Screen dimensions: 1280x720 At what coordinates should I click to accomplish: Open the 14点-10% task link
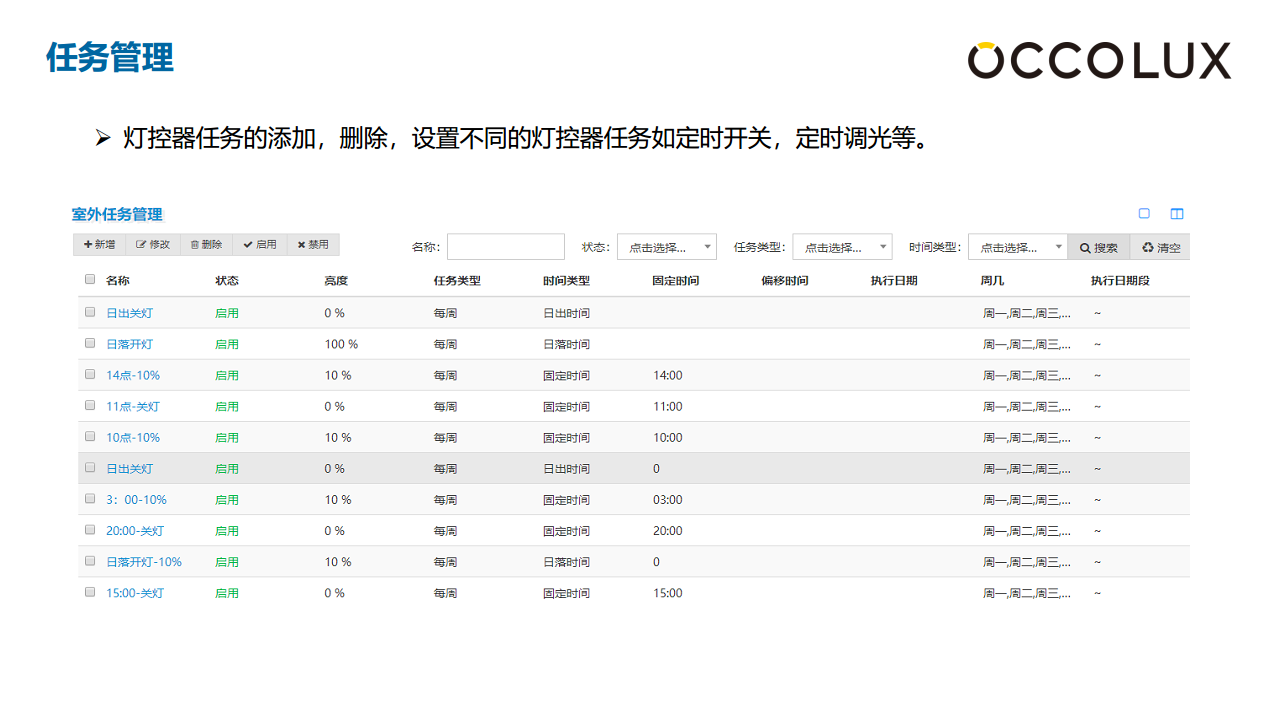click(x=133, y=375)
